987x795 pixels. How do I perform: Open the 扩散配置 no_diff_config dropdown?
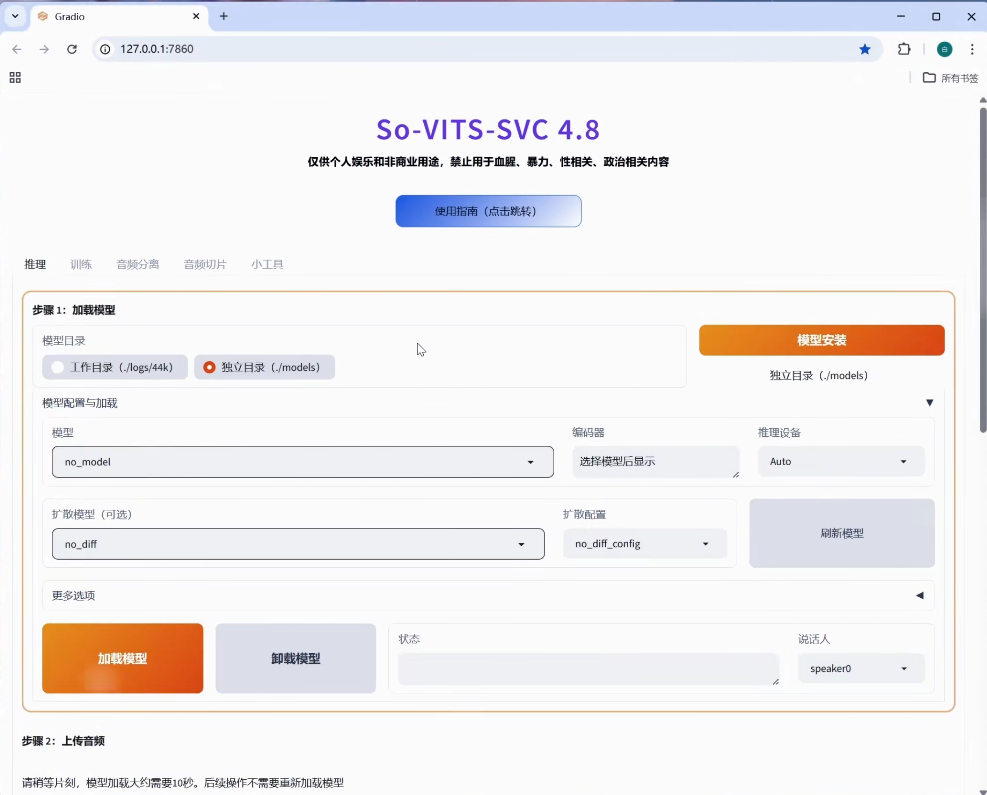(645, 544)
